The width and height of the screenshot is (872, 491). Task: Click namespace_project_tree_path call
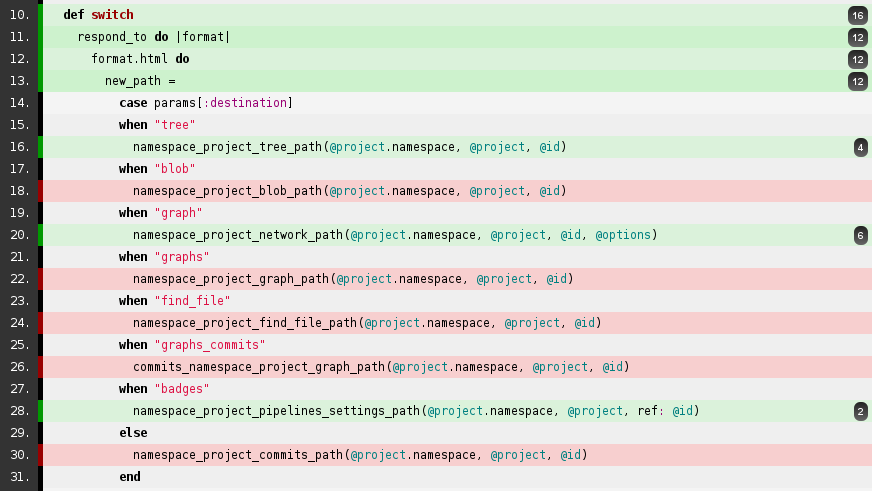(x=349, y=147)
